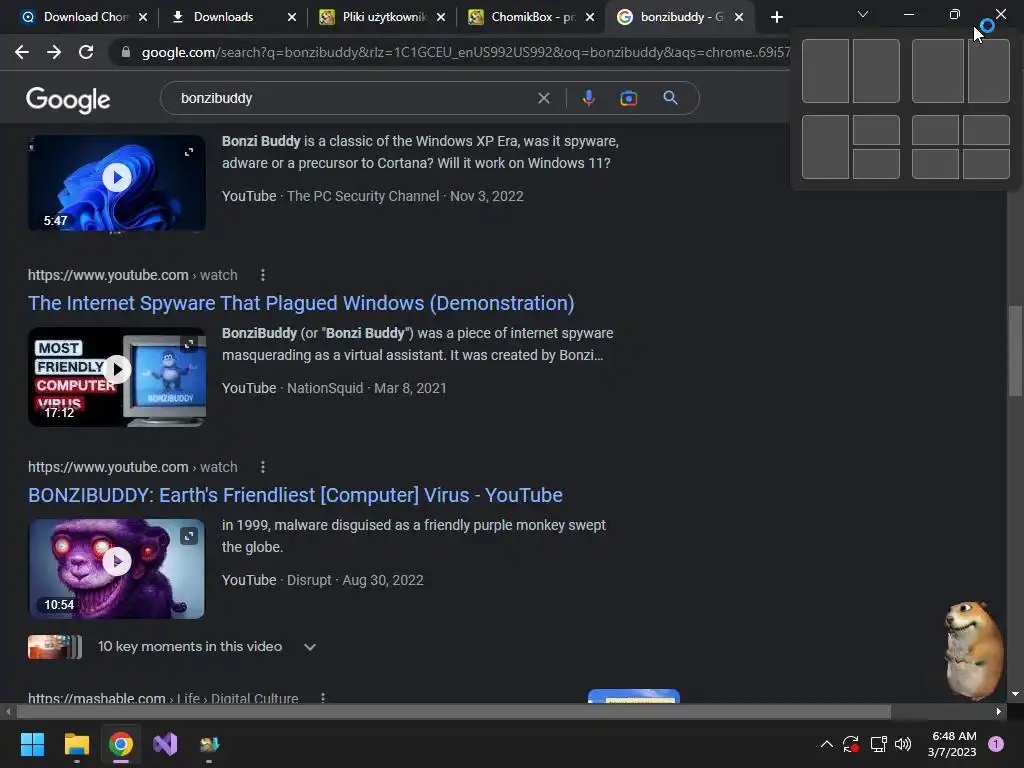1024x768 pixels.
Task: Click the youtube.com watch URL above Internet Spyware
Action: point(133,275)
